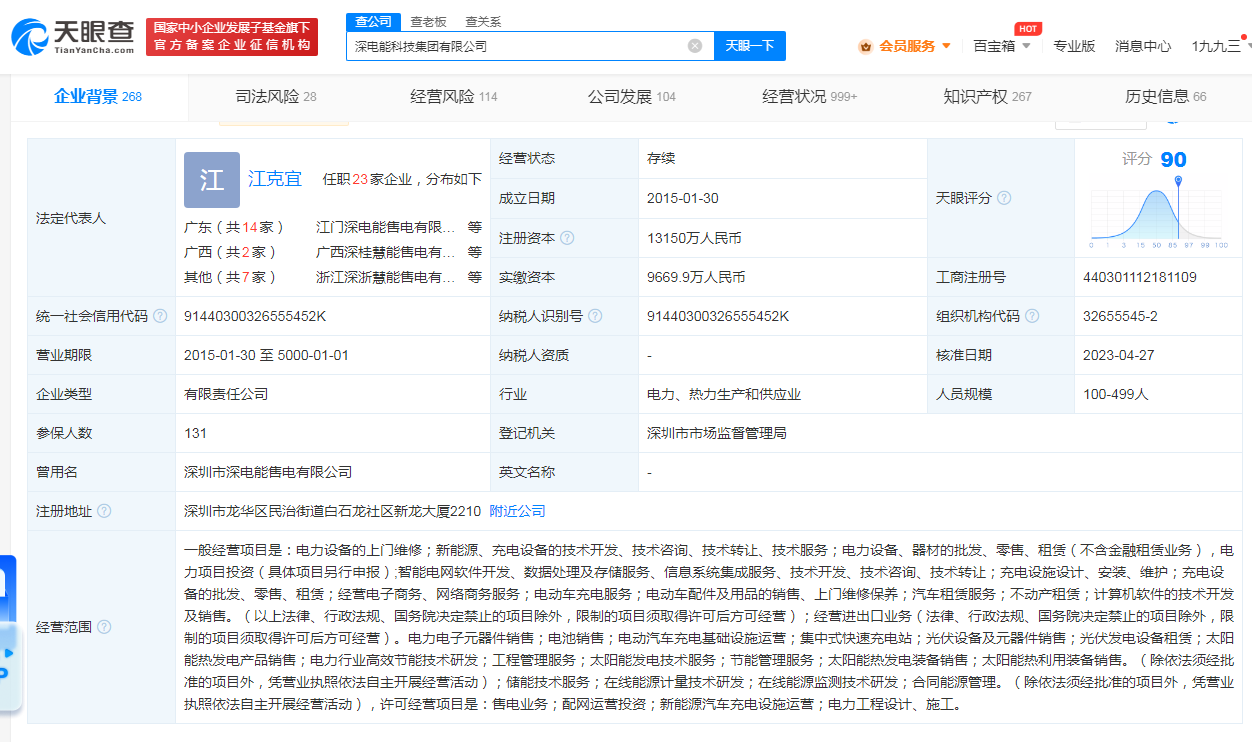Select the 企业背景 tab
Screen dimensions: 1252x742
coord(98,97)
